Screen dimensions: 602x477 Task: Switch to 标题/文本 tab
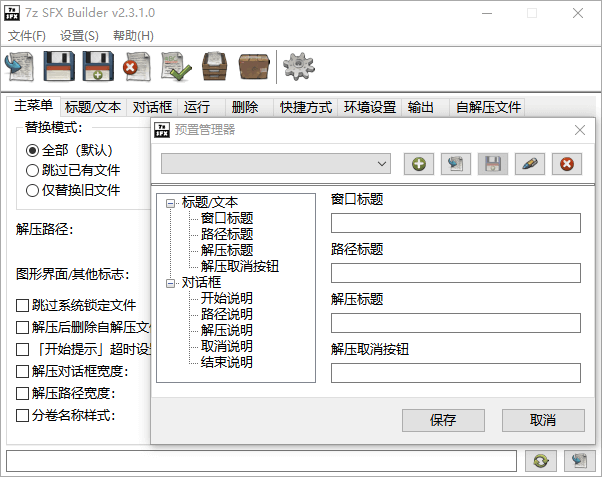(93, 107)
